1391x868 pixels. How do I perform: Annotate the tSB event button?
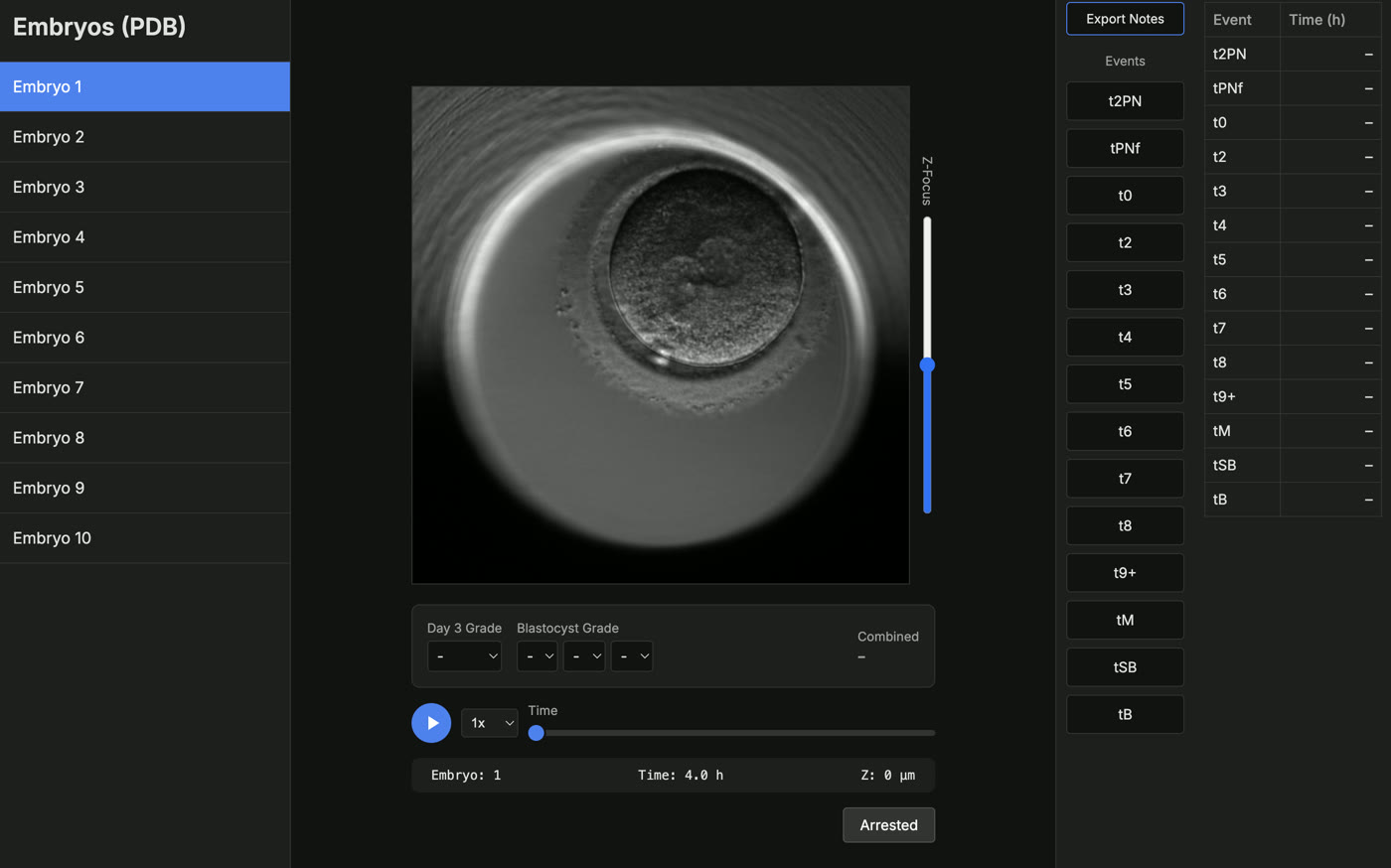pos(1125,667)
